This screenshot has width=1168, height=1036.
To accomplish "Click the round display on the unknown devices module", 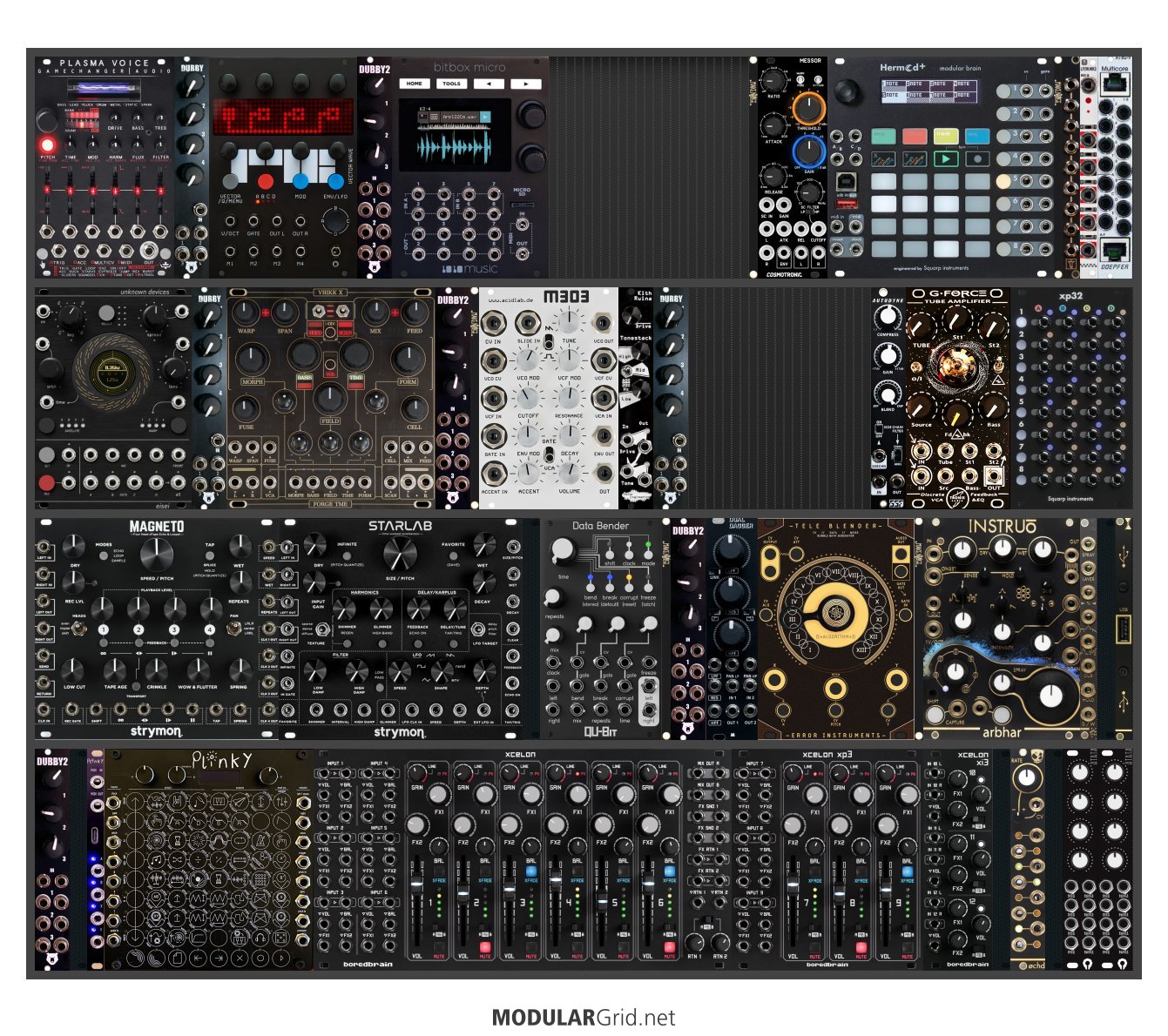I will pos(111,375).
